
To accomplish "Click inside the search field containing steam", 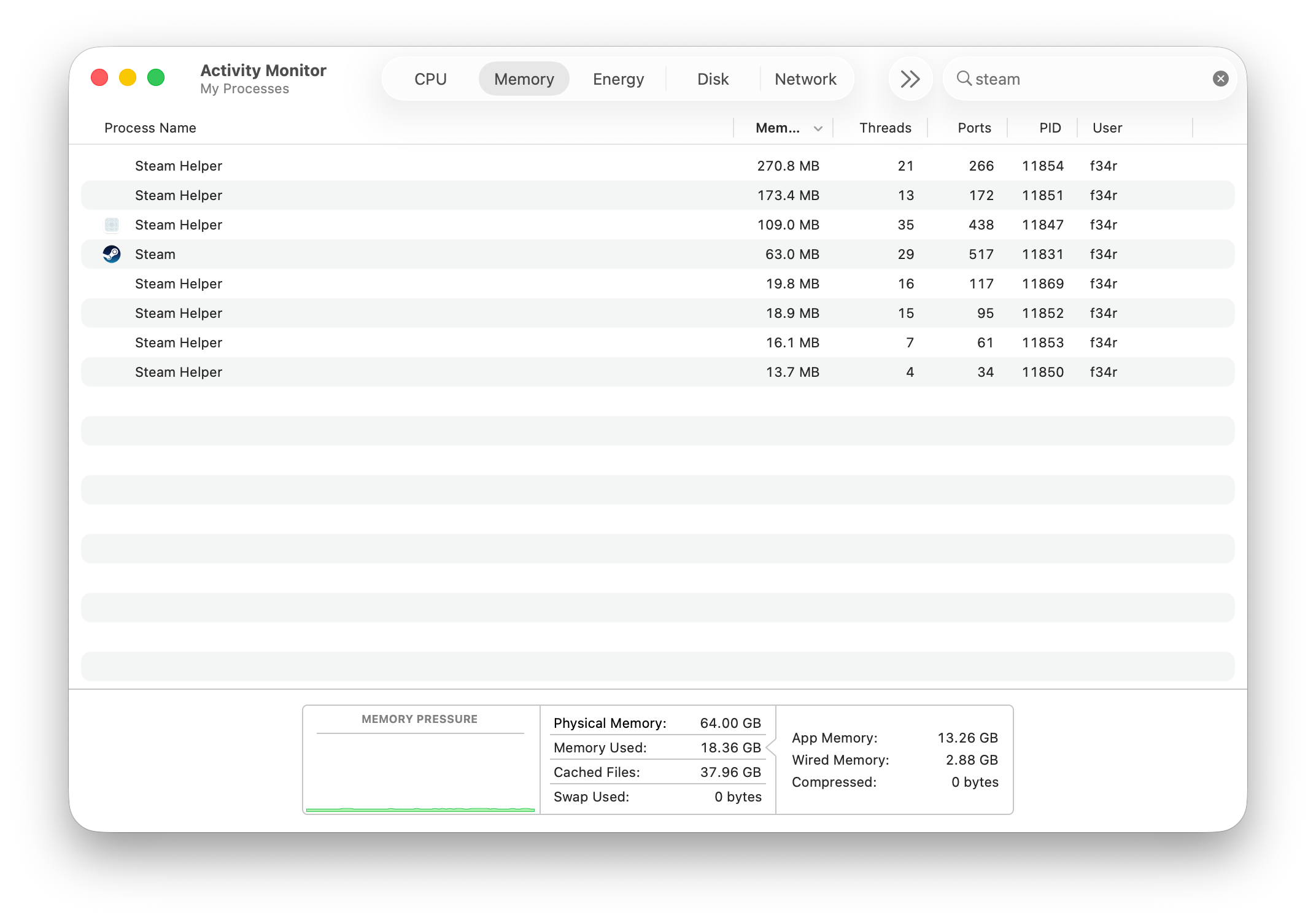I will (x=1090, y=79).
